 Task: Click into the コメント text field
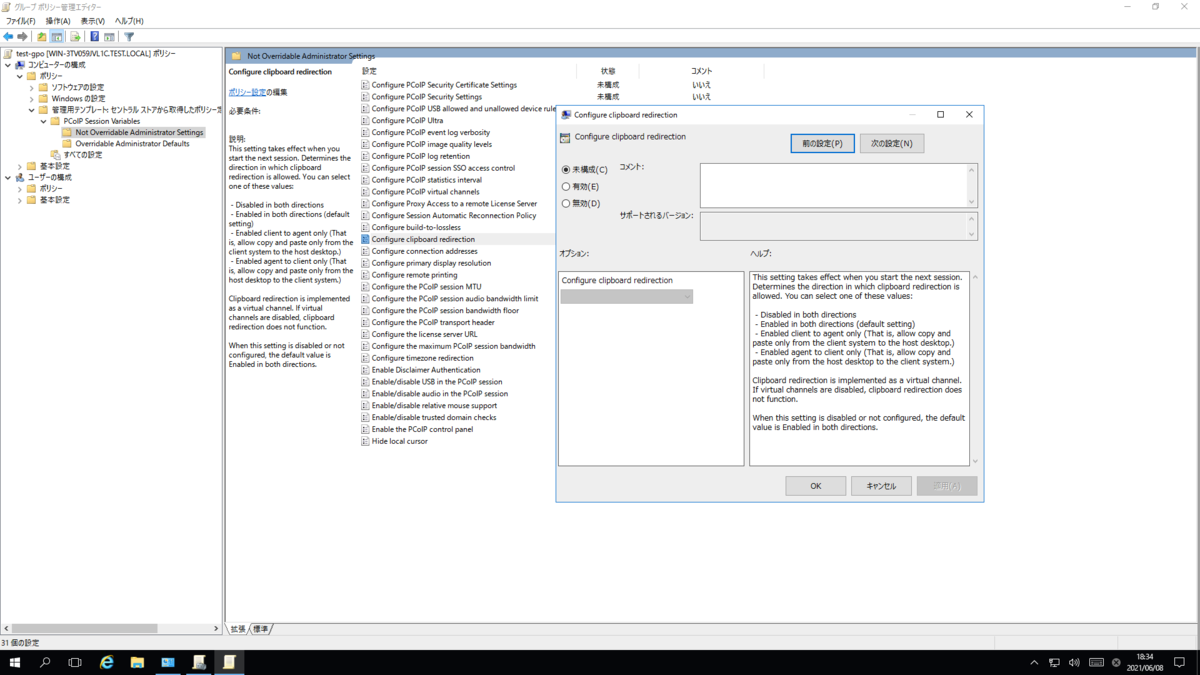[833, 186]
